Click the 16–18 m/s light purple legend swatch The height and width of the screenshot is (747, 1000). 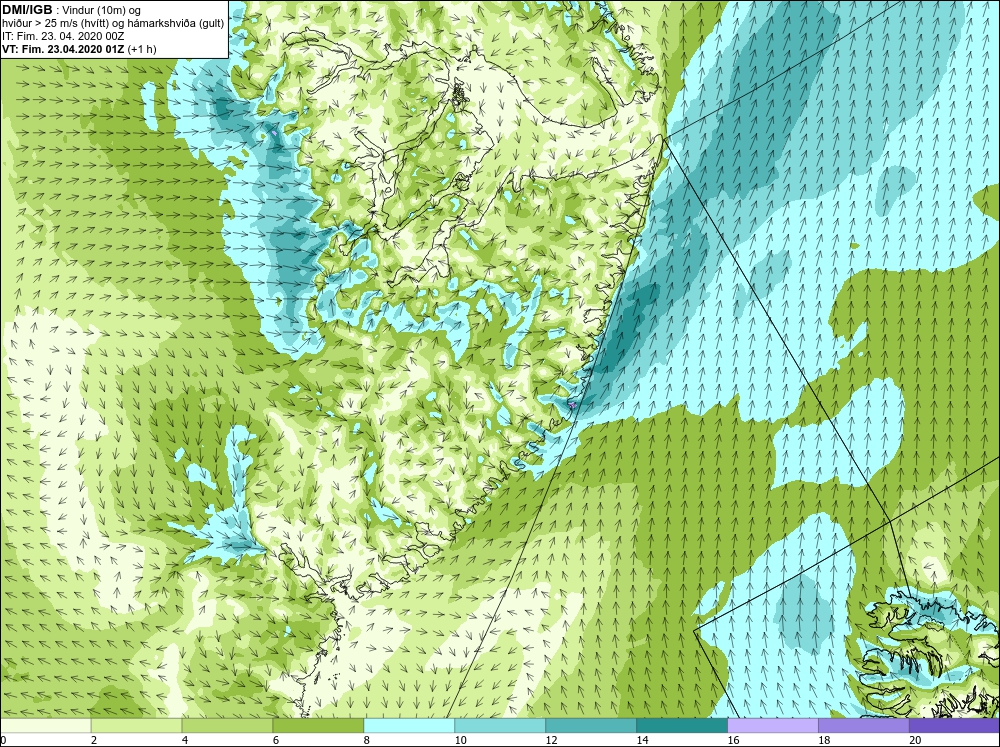click(773, 725)
